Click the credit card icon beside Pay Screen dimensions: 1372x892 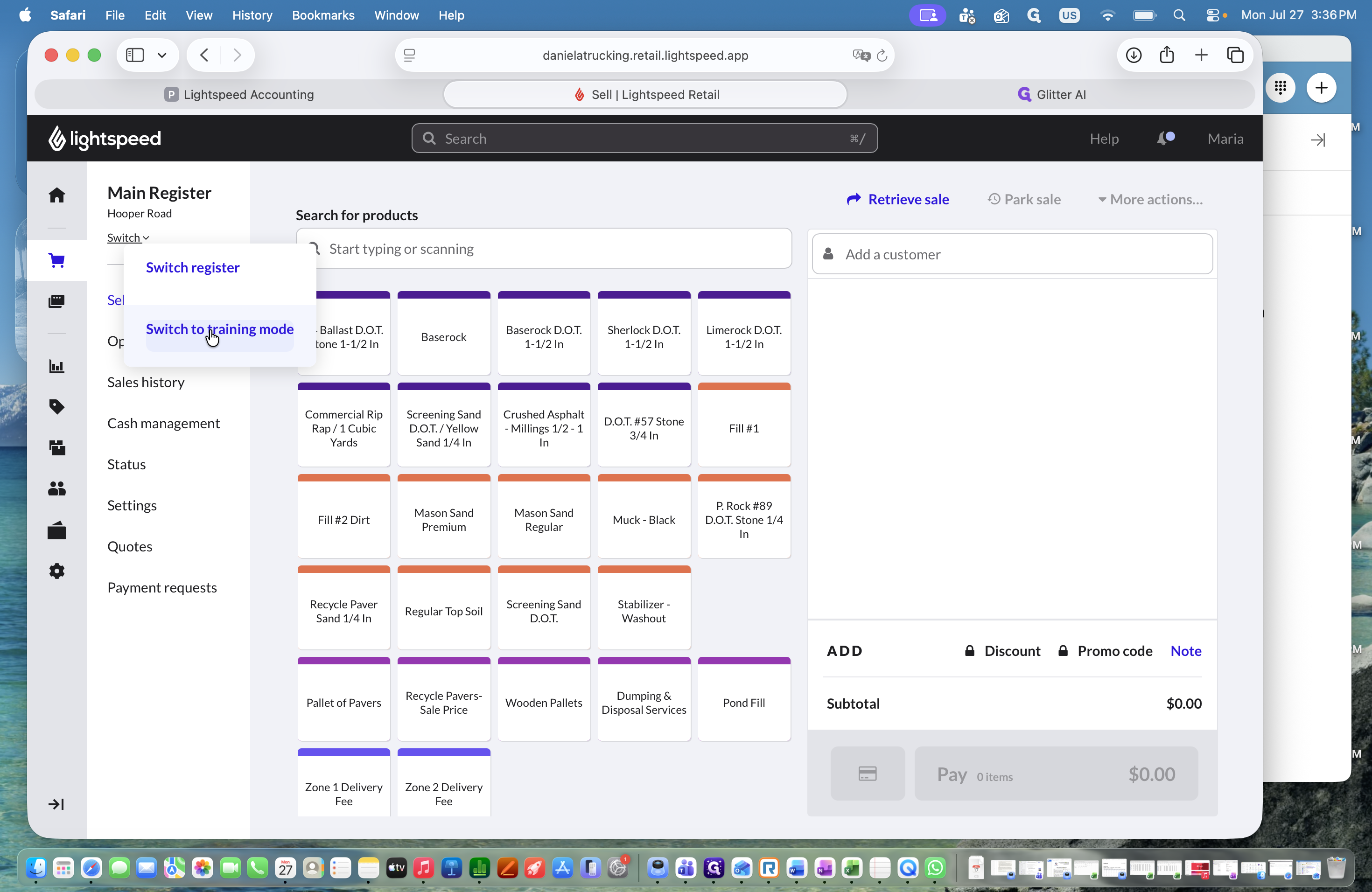(867, 774)
